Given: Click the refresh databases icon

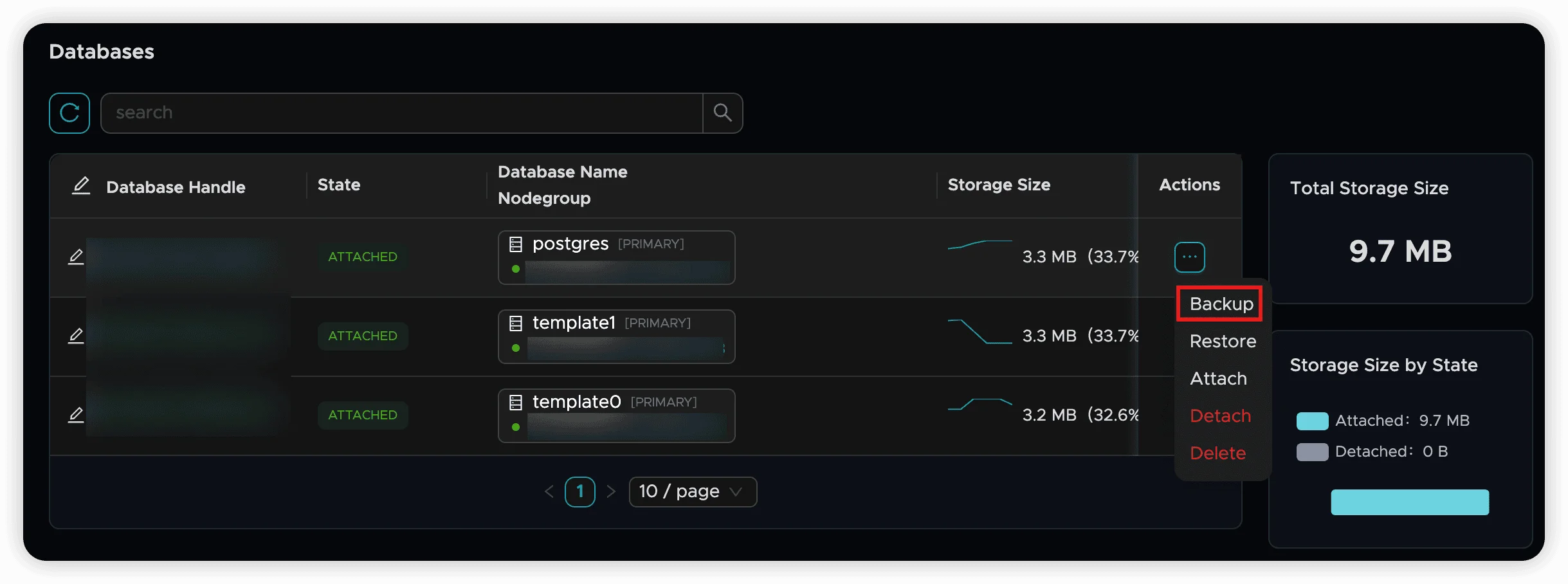Looking at the screenshot, I should (69, 113).
